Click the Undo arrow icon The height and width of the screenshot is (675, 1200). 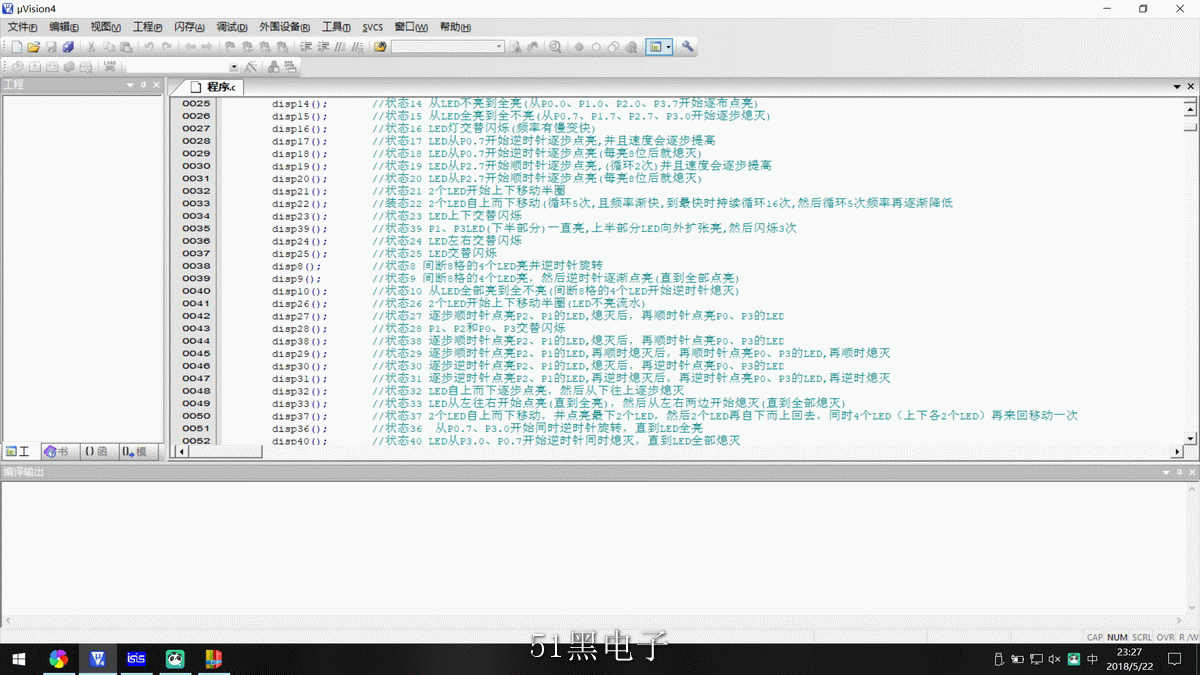tap(148, 47)
